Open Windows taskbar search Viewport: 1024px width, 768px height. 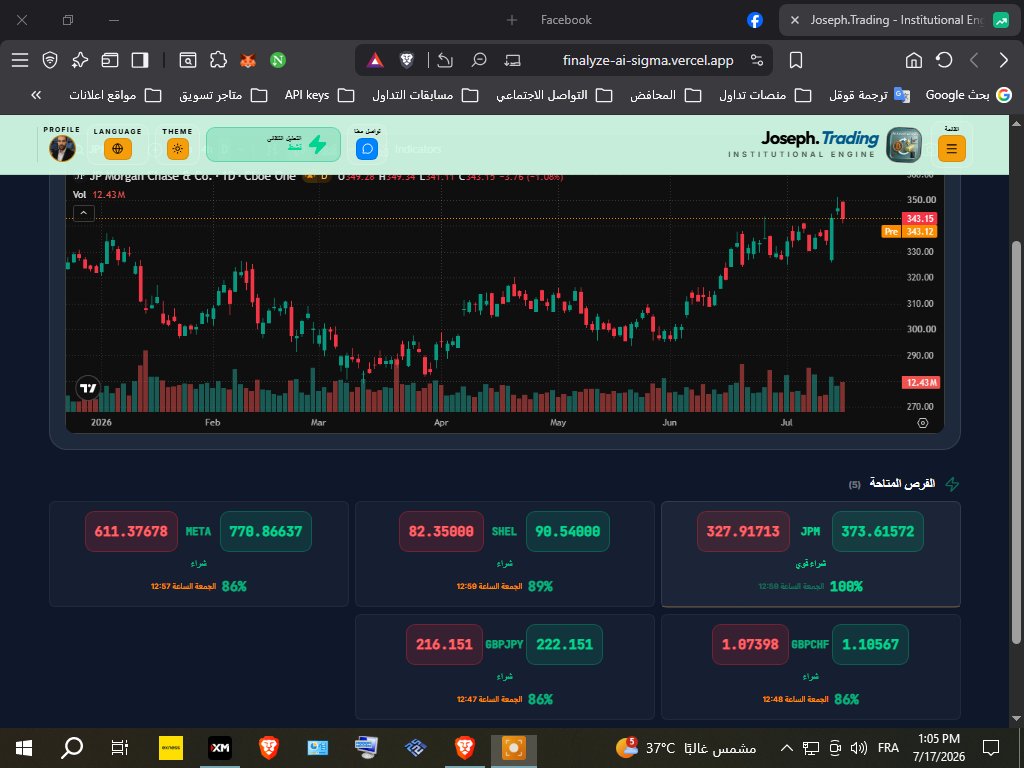coord(72,748)
